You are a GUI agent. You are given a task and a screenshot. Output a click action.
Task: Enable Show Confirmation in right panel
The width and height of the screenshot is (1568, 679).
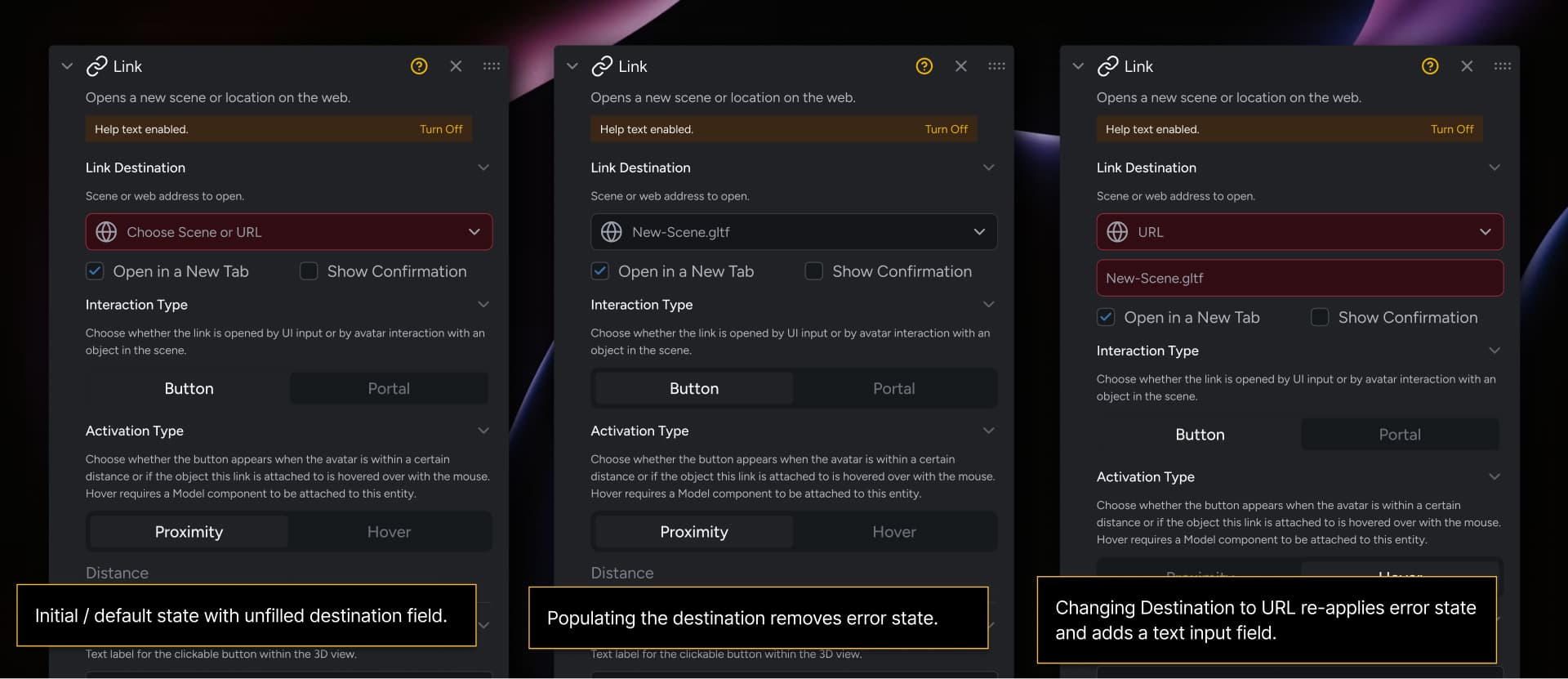point(1320,317)
